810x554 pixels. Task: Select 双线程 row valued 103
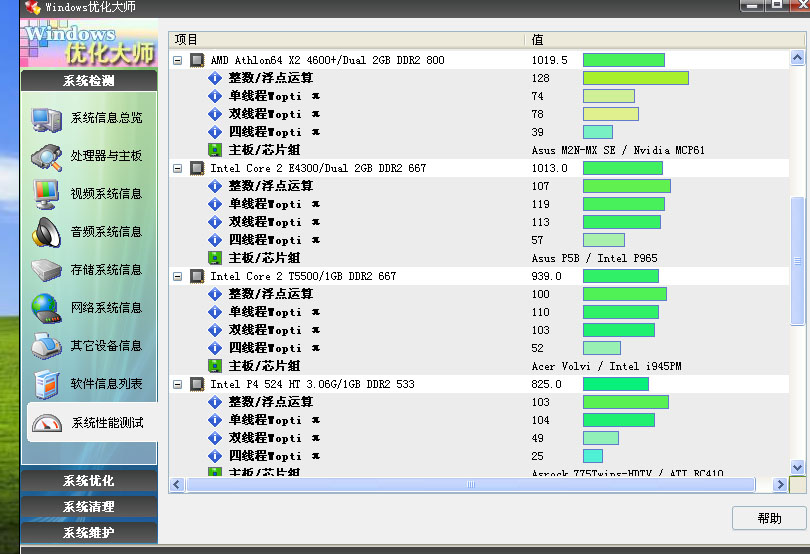479,330
